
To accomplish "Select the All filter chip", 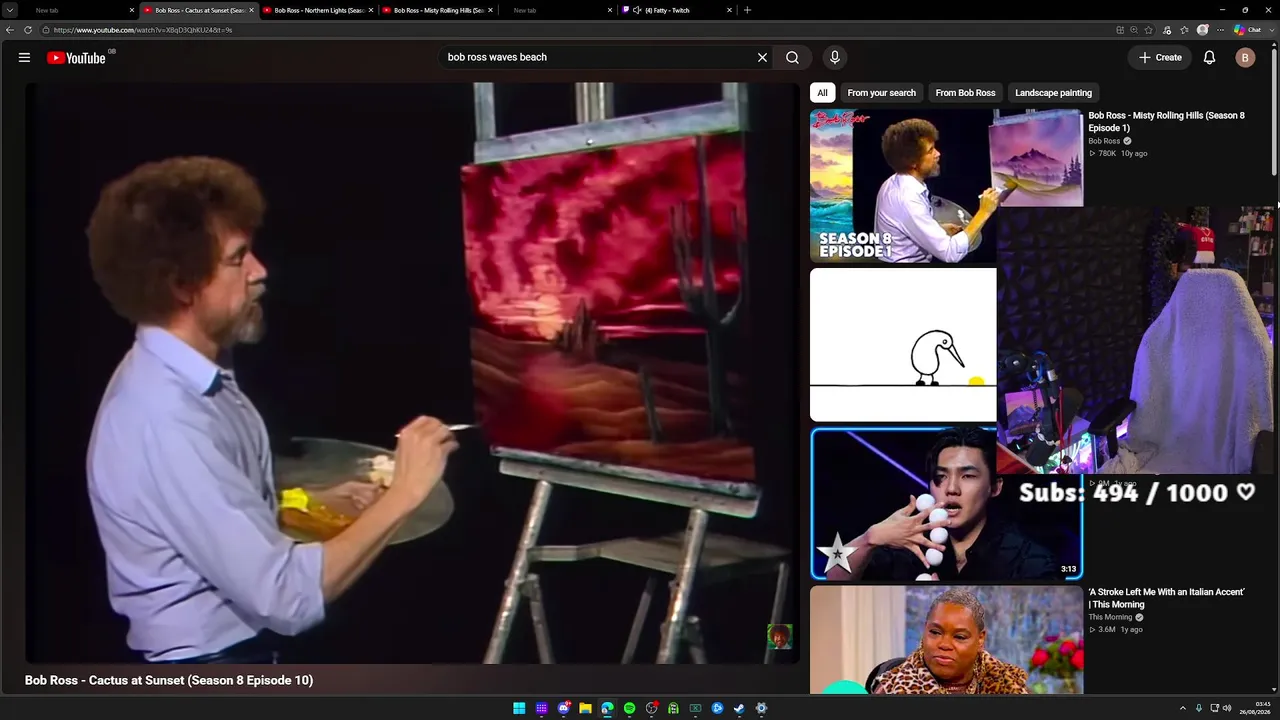I will tap(822, 93).
